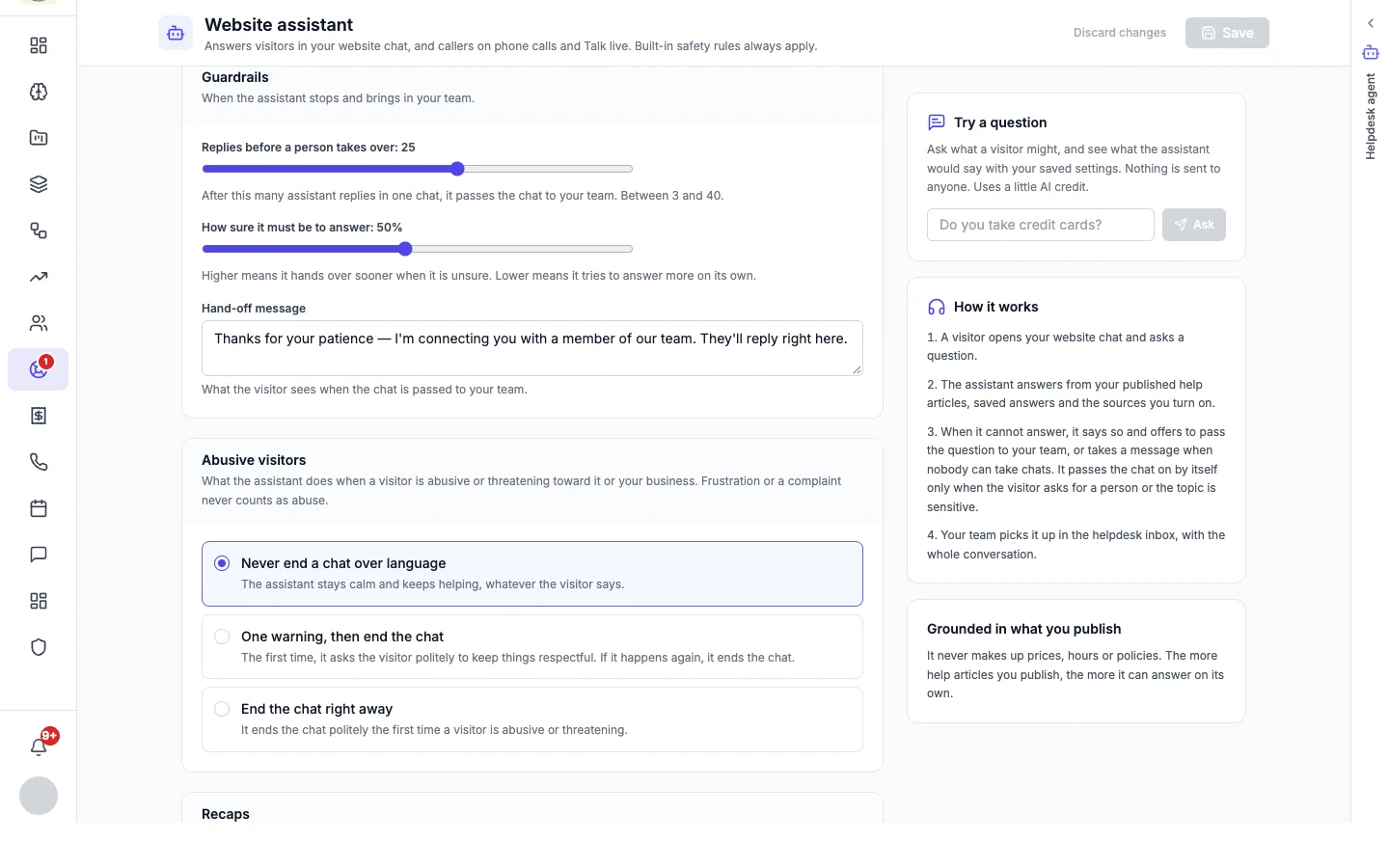Viewport: 1389px width, 868px height.
Task: Open the notifications bell with 9+ badge
Action: click(x=39, y=746)
